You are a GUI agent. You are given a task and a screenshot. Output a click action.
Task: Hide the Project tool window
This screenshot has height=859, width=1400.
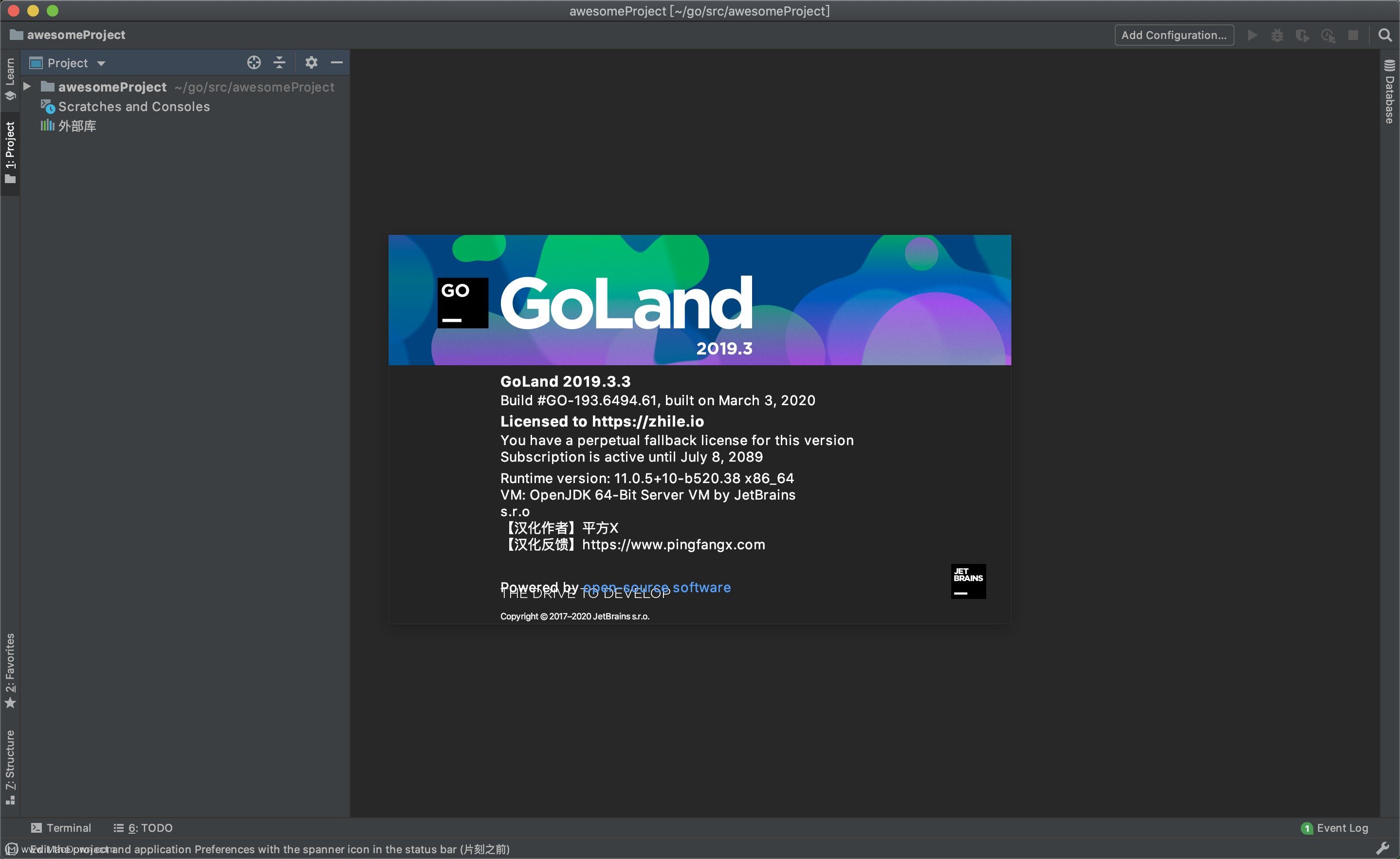(x=337, y=62)
